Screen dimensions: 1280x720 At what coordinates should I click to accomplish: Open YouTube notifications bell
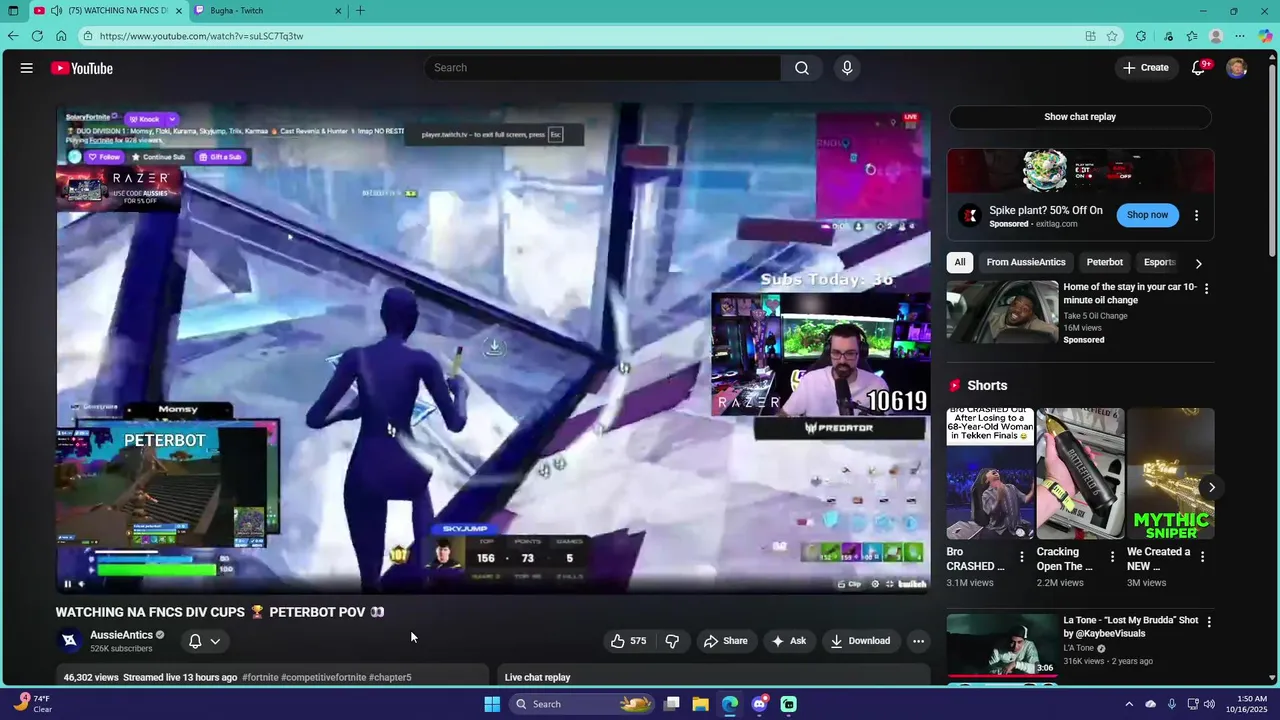[1198, 68]
